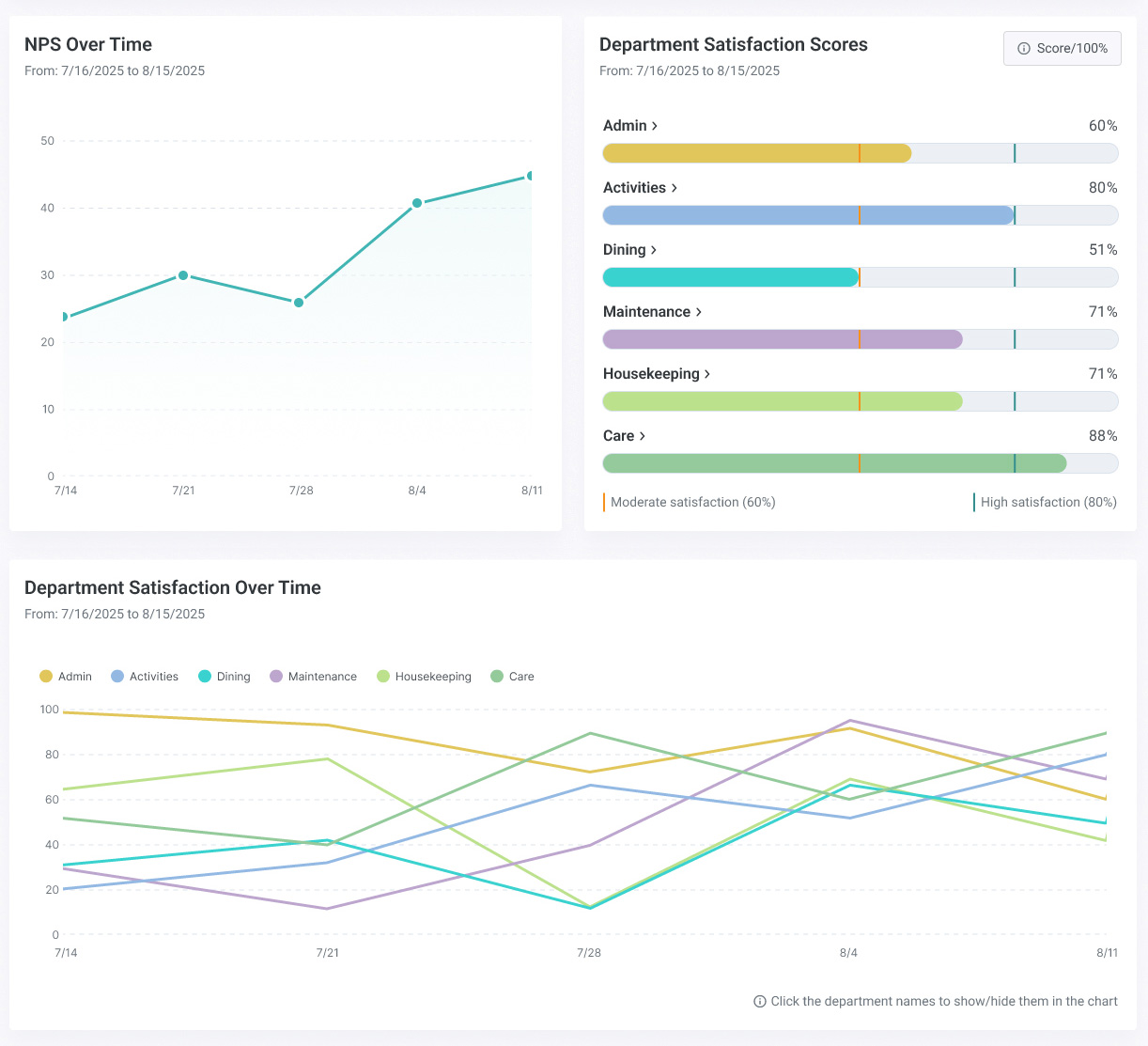
Task: Expand the Admin department chevron
Action: click(x=655, y=126)
